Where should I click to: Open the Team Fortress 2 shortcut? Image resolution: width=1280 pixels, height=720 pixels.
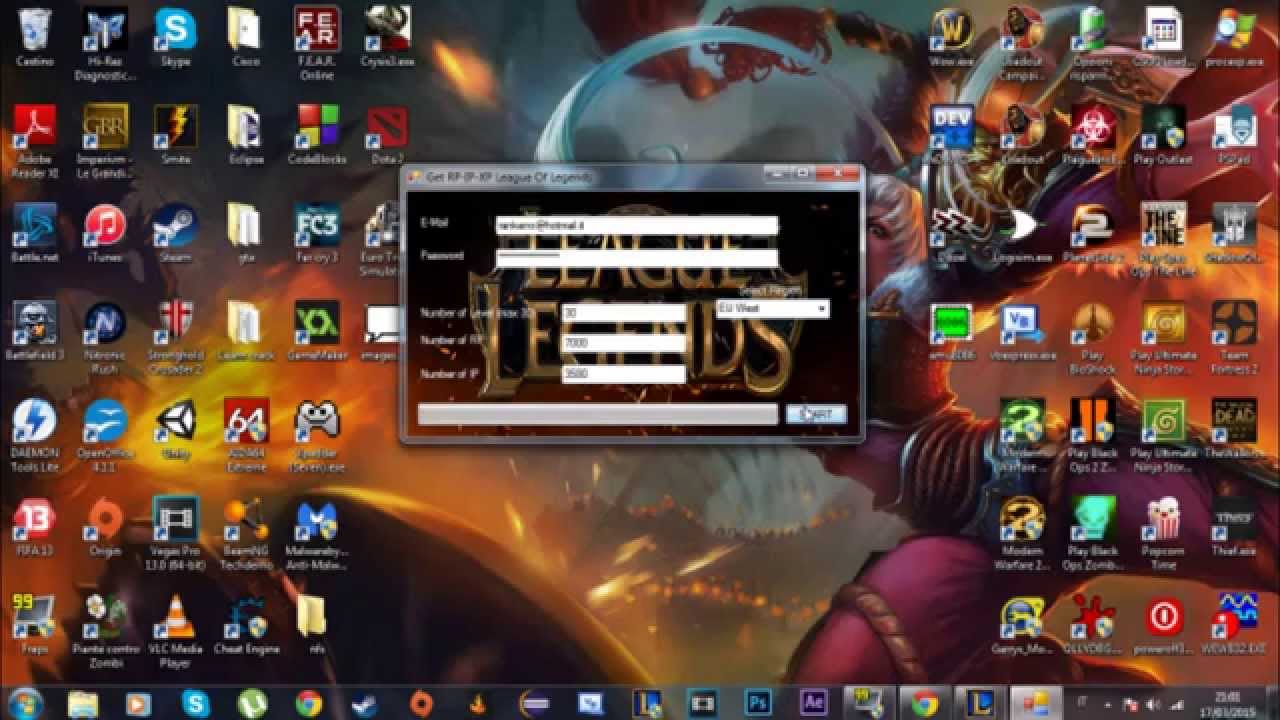(1233, 337)
